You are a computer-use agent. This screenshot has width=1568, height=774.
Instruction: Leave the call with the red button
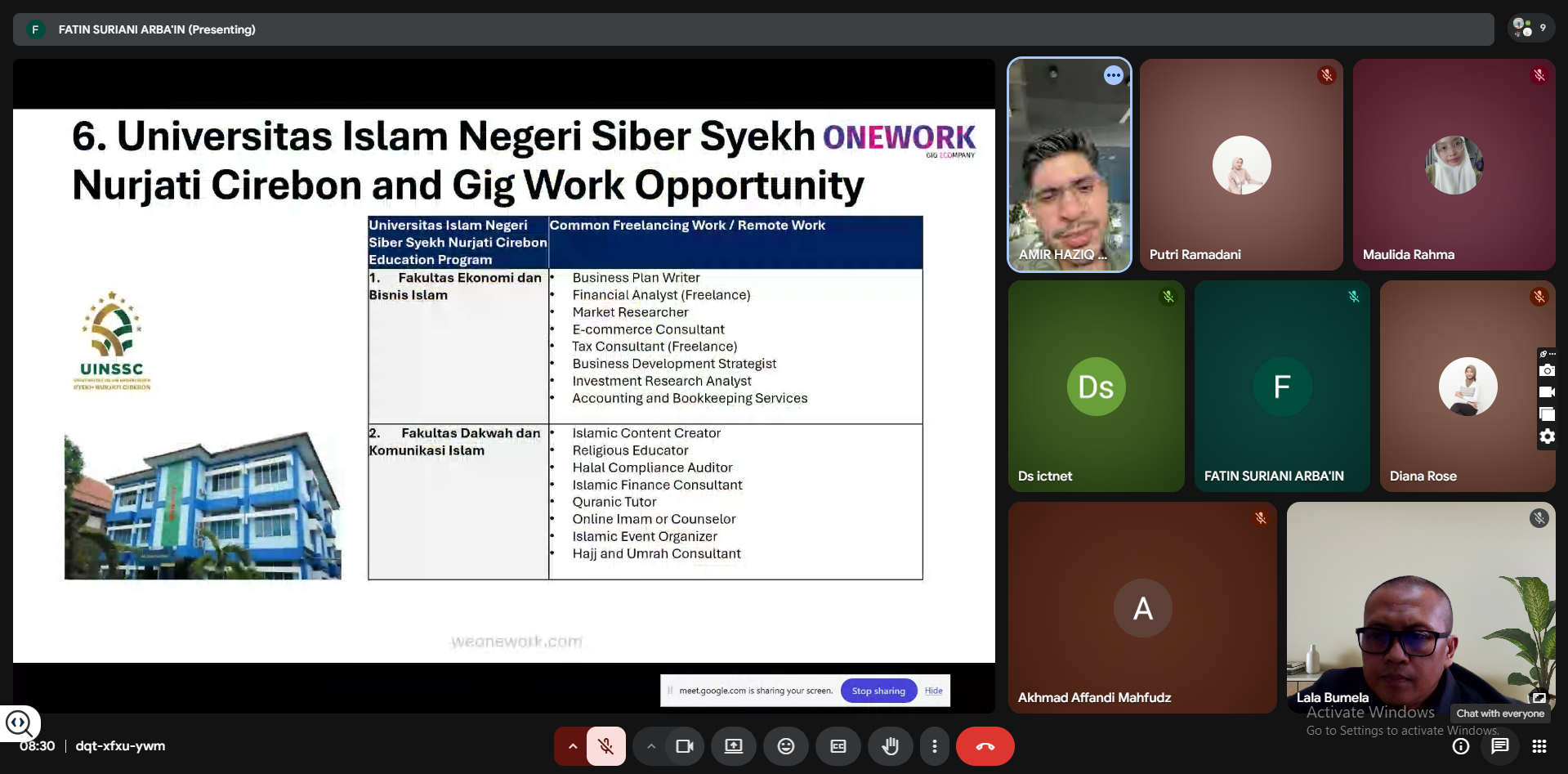985,746
